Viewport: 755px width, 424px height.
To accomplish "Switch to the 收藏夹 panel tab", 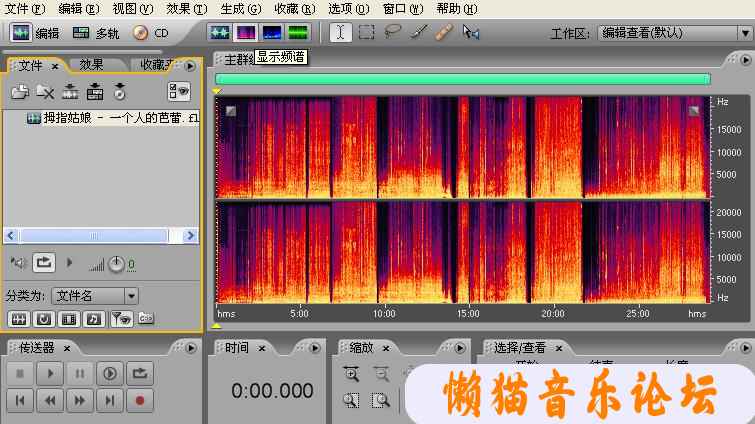I will coord(156,64).
